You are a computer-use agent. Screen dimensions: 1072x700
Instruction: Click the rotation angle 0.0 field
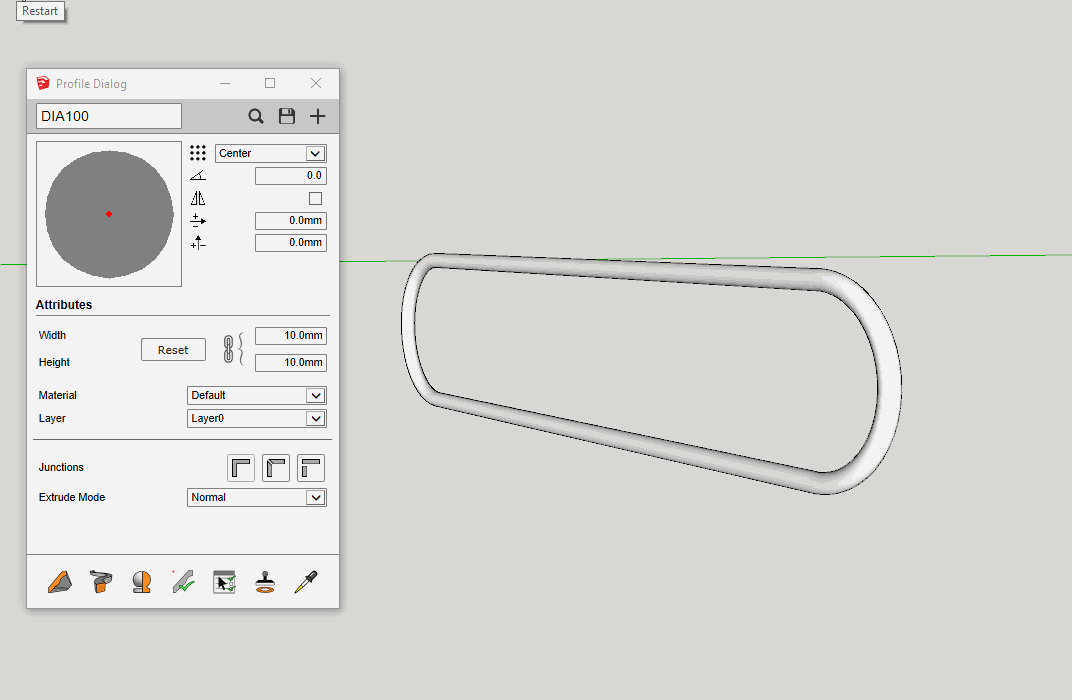(x=291, y=176)
